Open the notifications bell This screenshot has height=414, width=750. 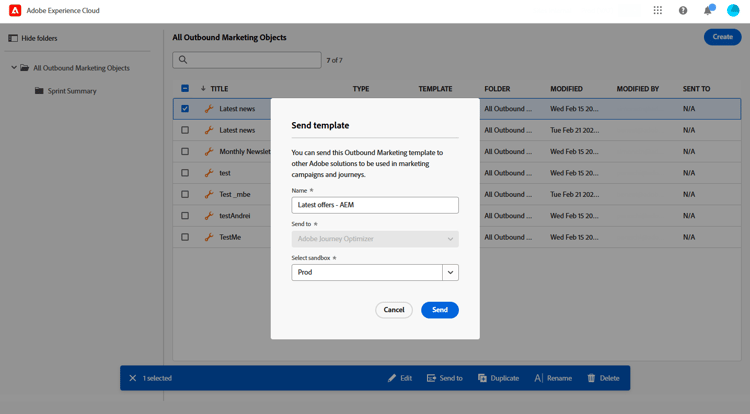[708, 10]
